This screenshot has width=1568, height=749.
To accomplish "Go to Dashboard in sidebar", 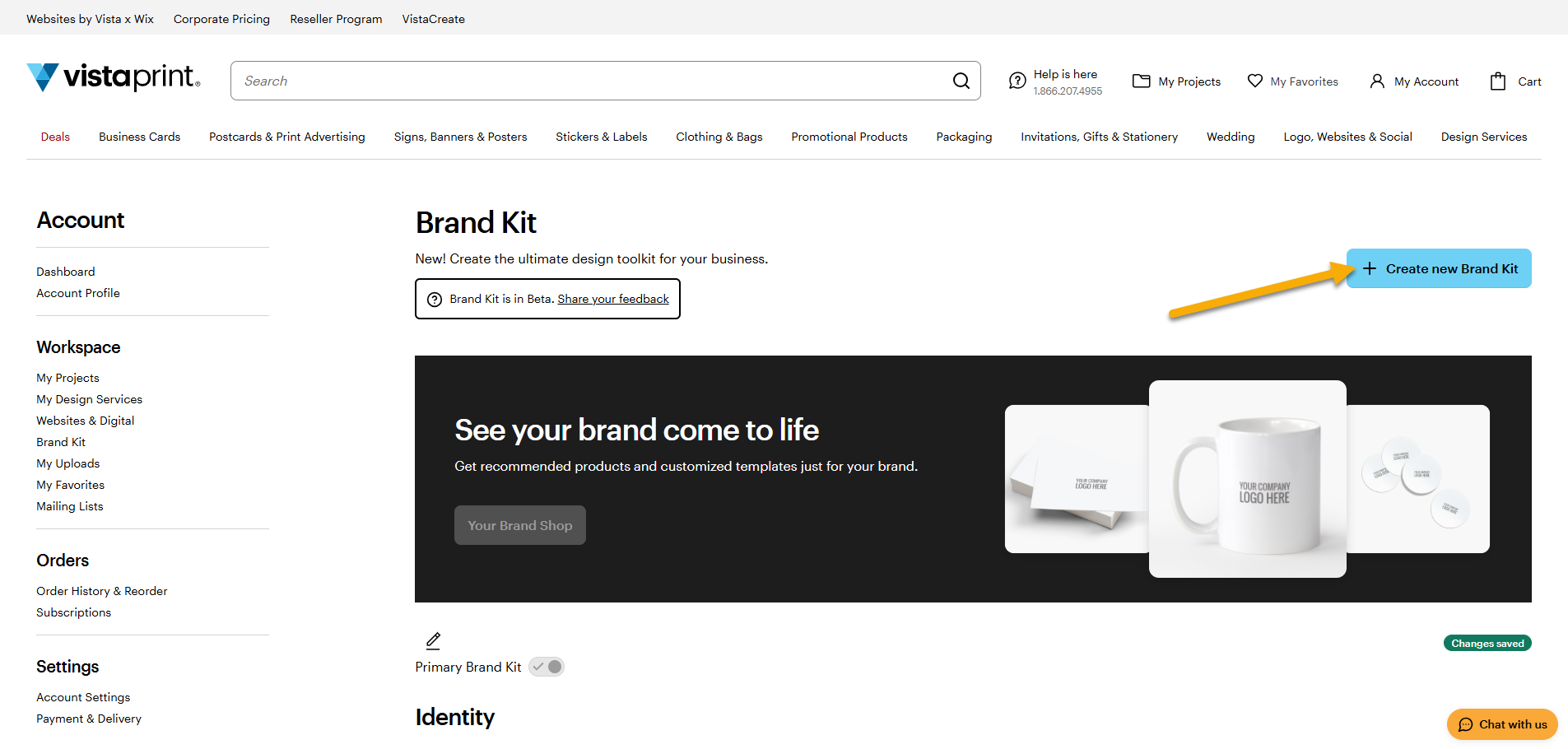I will [66, 272].
